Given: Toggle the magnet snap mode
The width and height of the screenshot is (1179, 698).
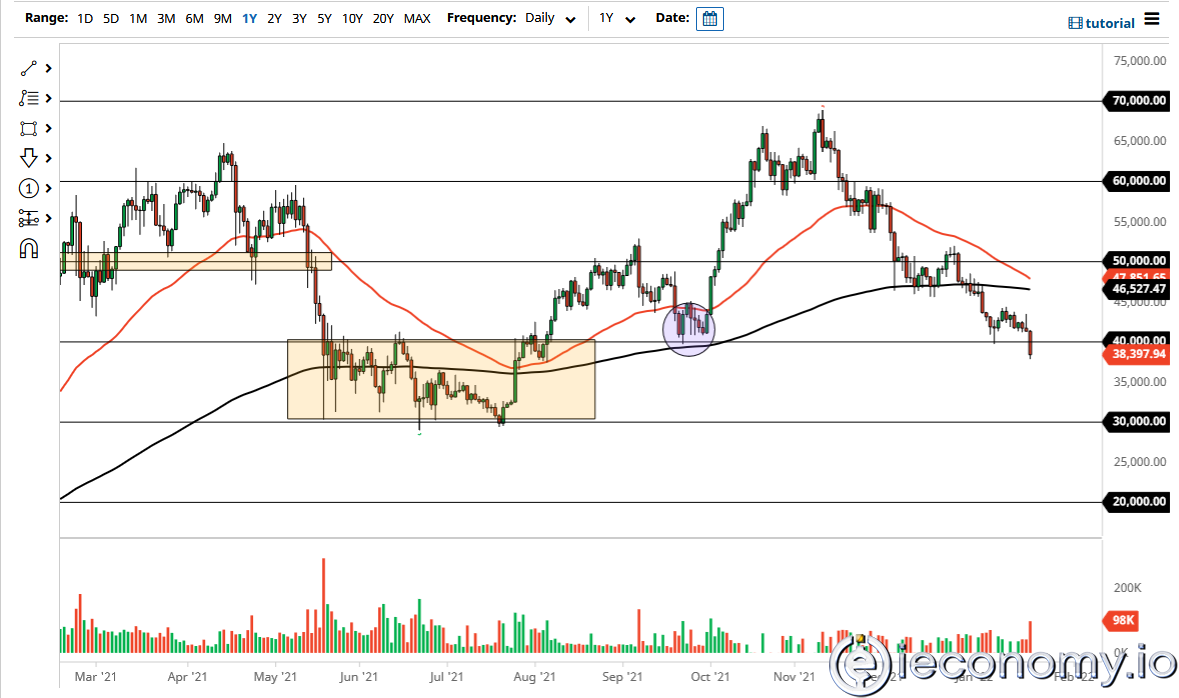Looking at the screenshot, I should pyautogui.click(x=27, y=248).
